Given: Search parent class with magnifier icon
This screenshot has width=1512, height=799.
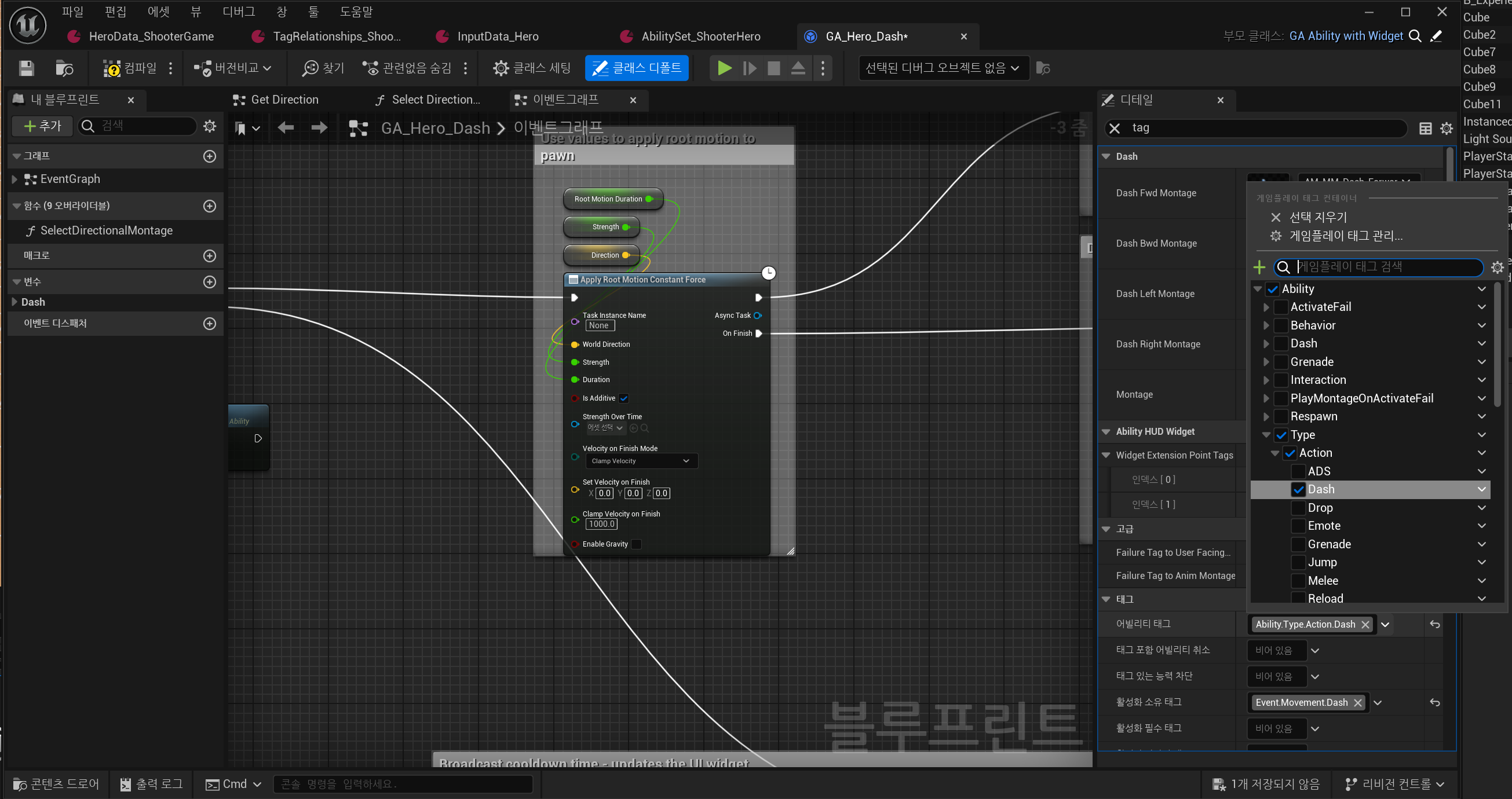Looking at the screenshot, I should point(1415,36).
